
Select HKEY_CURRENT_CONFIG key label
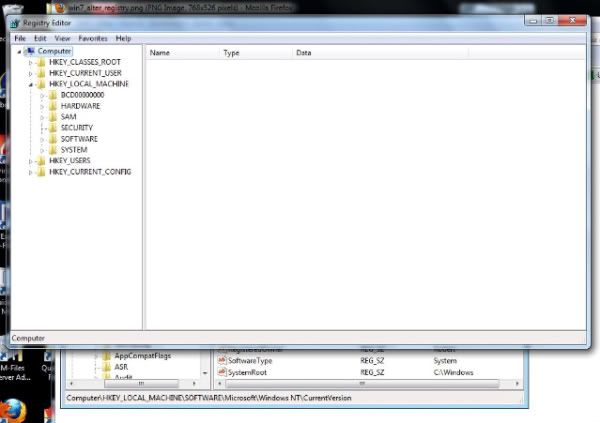coord(90,172)
